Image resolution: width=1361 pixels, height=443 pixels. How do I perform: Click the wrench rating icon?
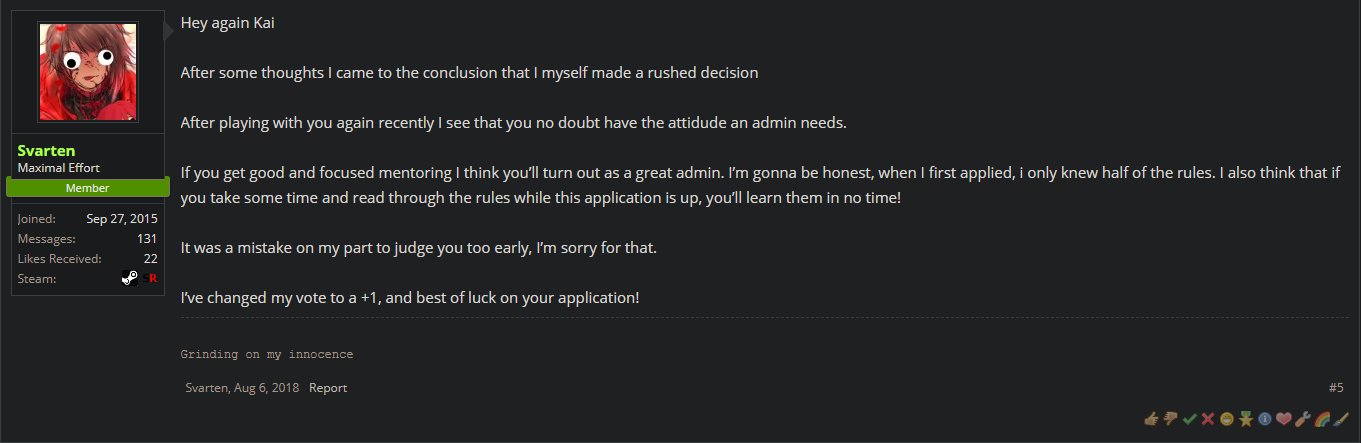point(1303,418)
